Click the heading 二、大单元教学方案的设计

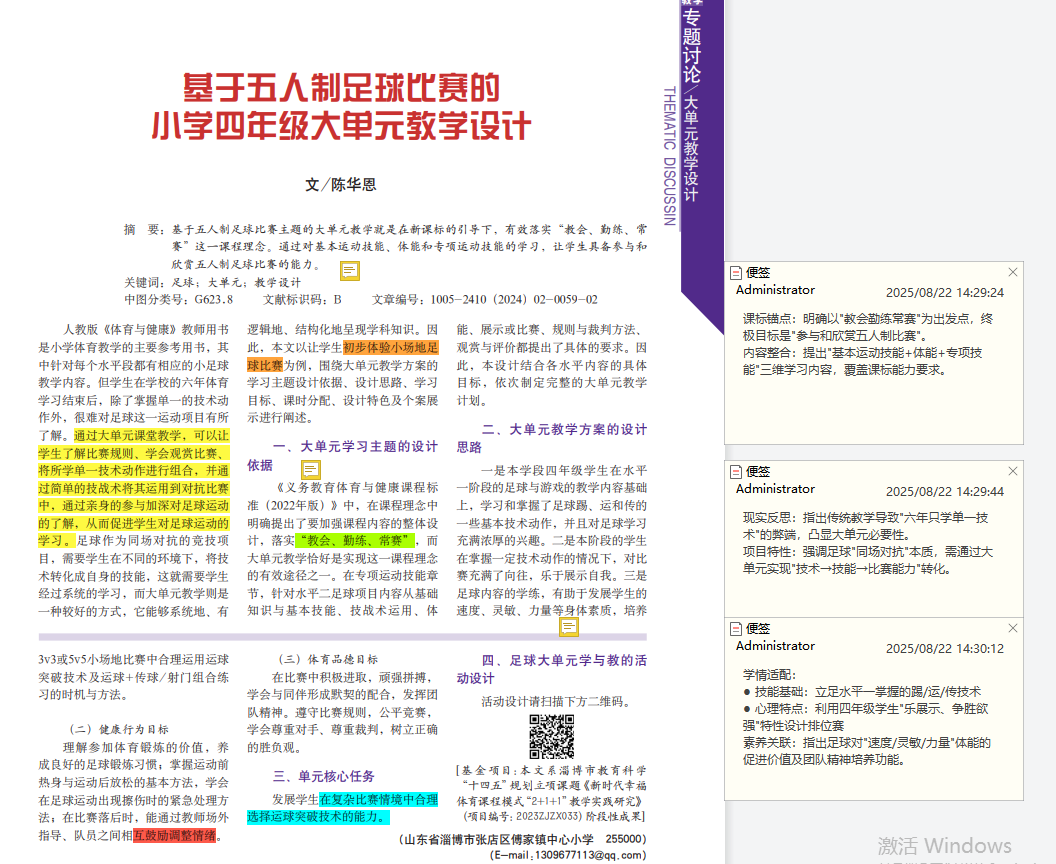click(564, 430)
